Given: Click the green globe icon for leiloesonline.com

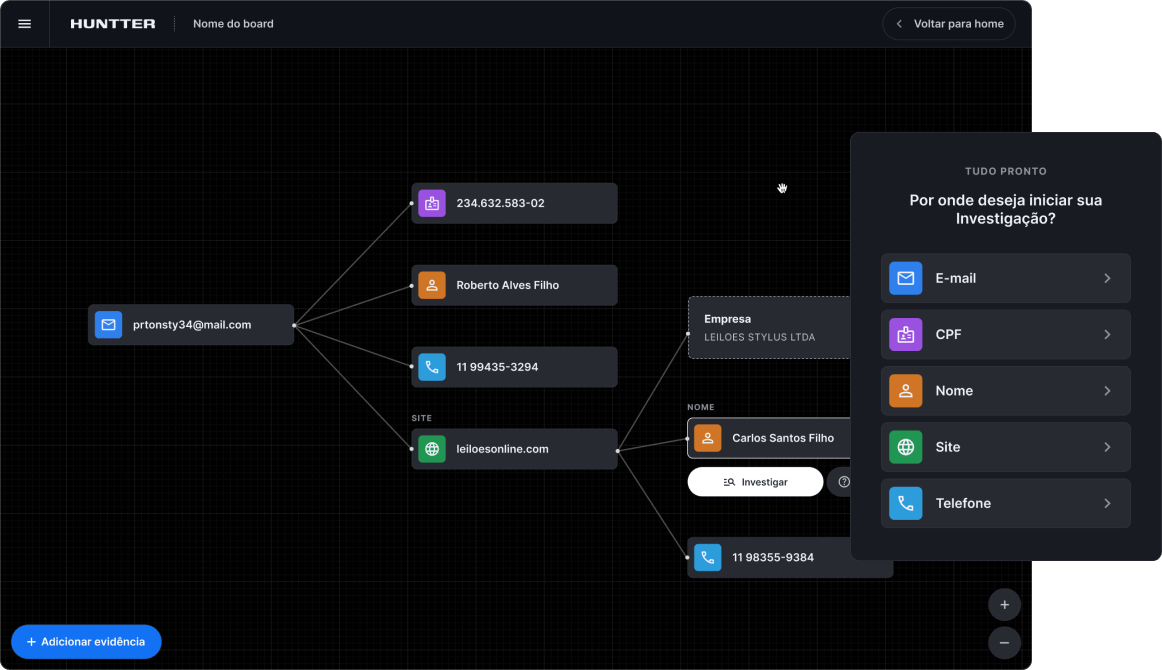Looking at the screenshot, I should pos(431,449).
